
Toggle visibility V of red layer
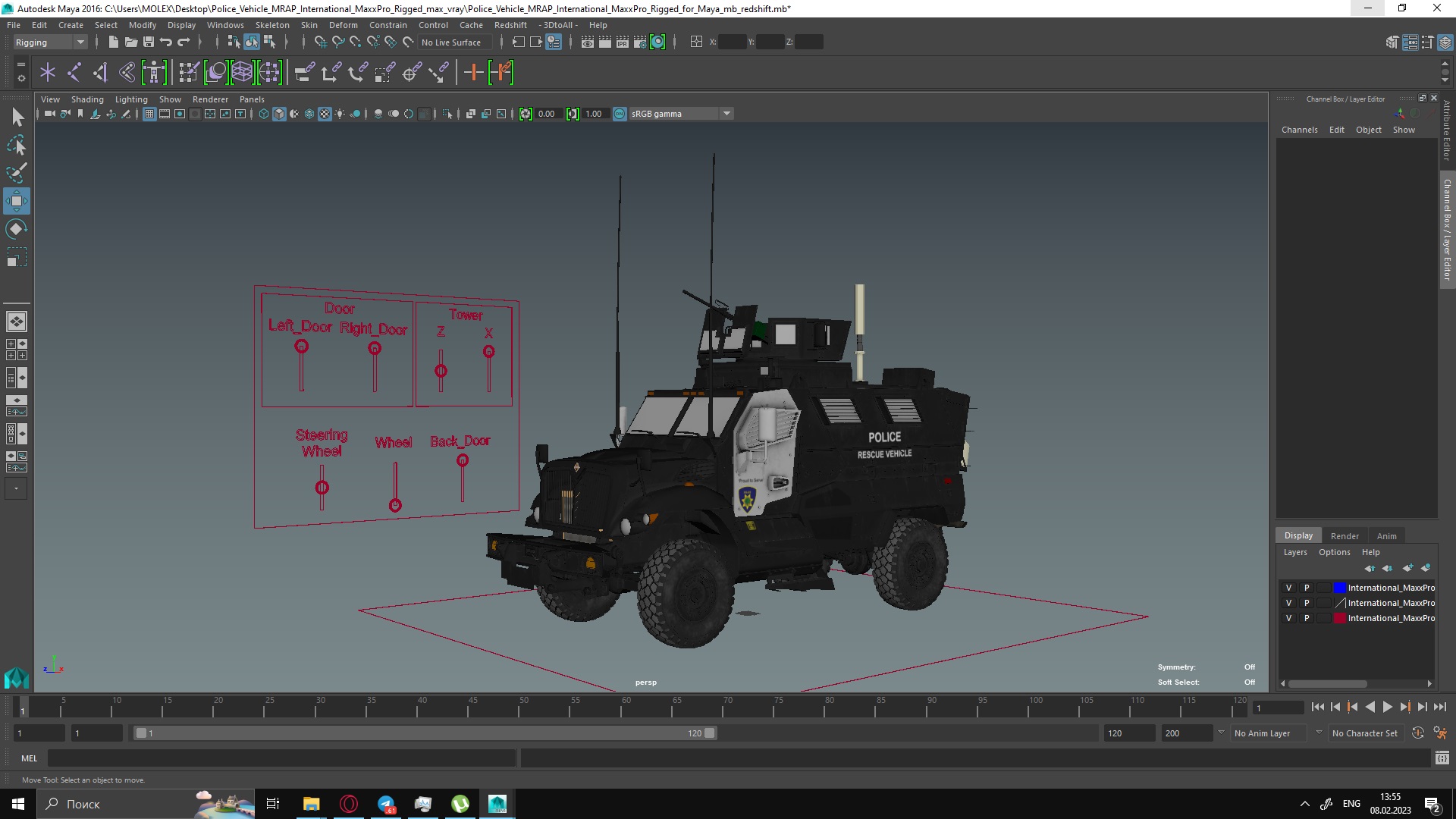[1288, 618]
